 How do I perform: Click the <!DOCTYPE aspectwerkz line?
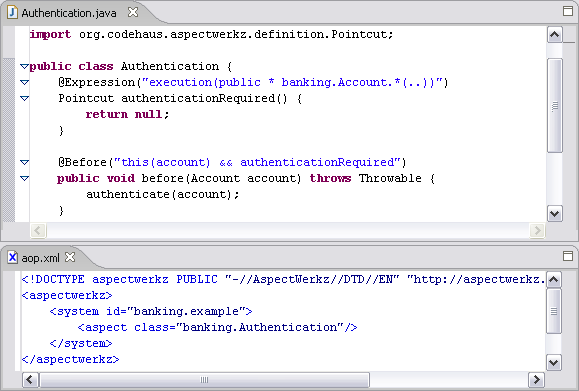click(x=283, y=279)
